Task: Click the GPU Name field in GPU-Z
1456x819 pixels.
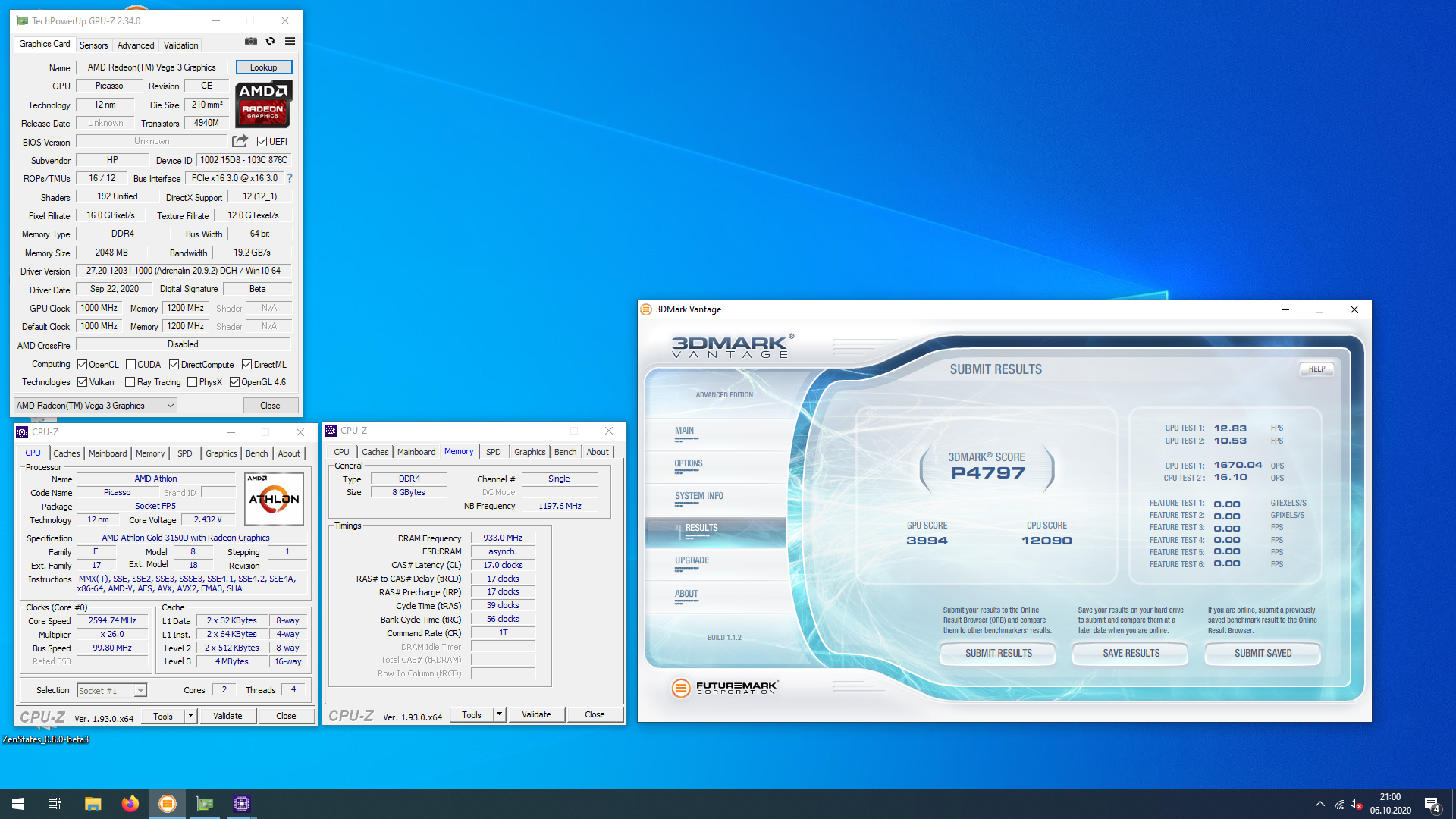Action: click(152, 67)
